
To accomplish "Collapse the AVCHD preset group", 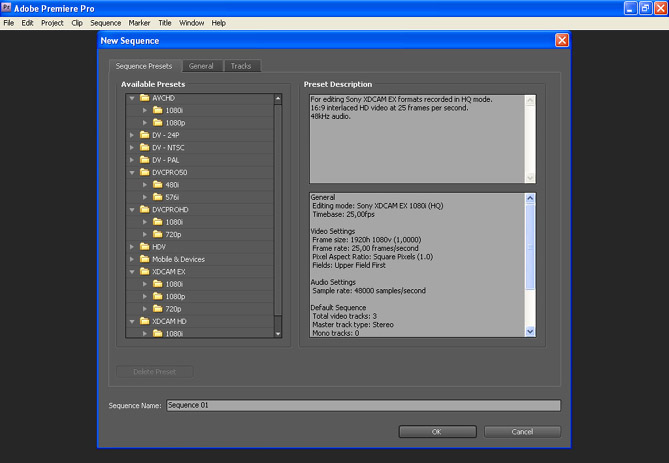I will point(131,98).
